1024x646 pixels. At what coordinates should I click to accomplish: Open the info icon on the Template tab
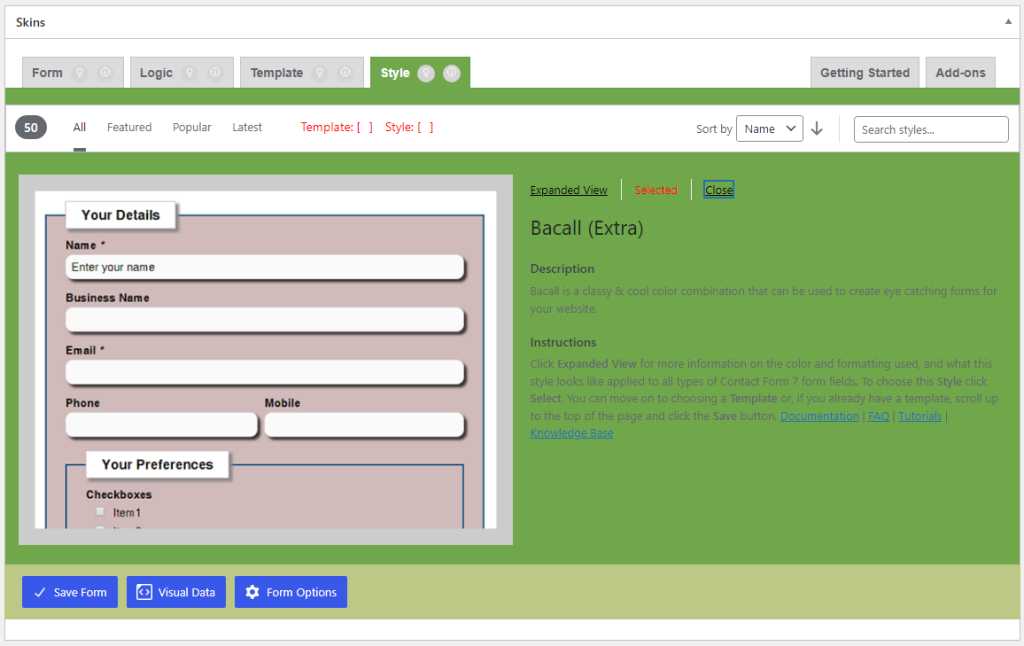point(345,73)
